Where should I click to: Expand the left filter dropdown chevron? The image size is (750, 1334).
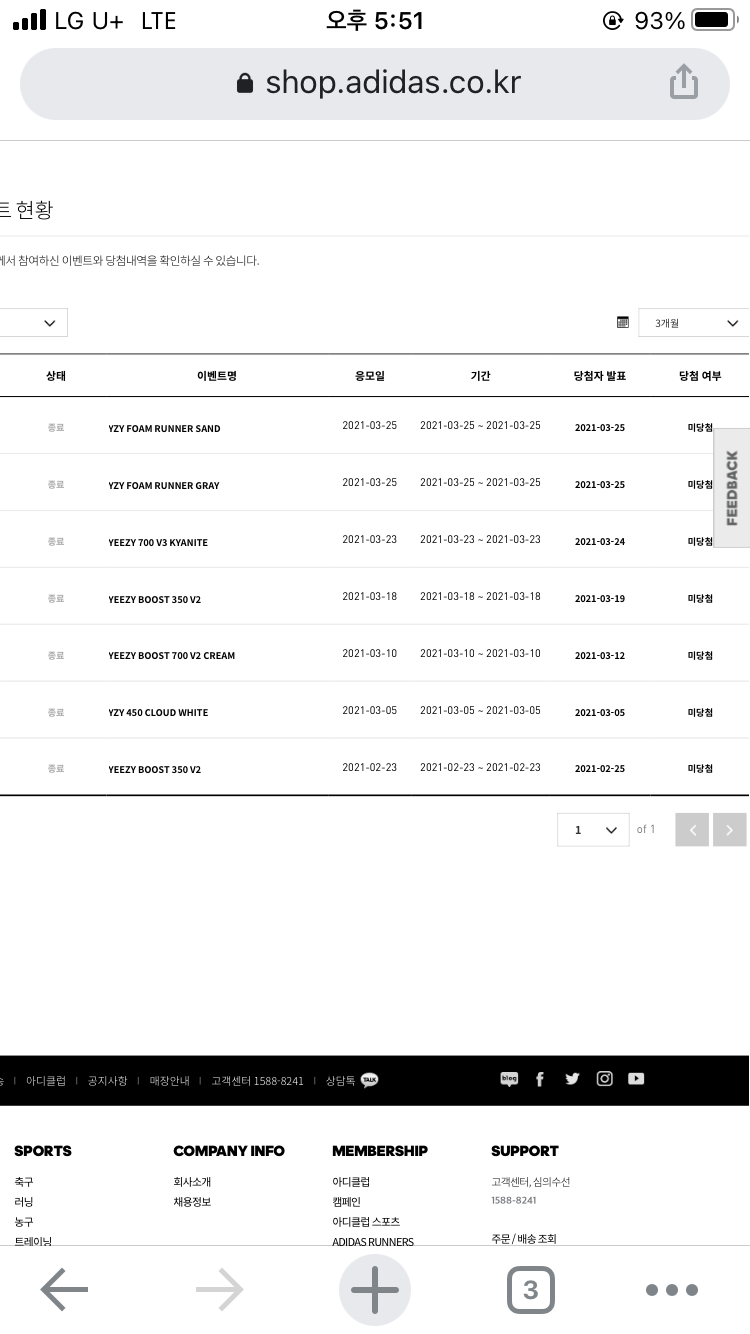[x=50, y=322]
